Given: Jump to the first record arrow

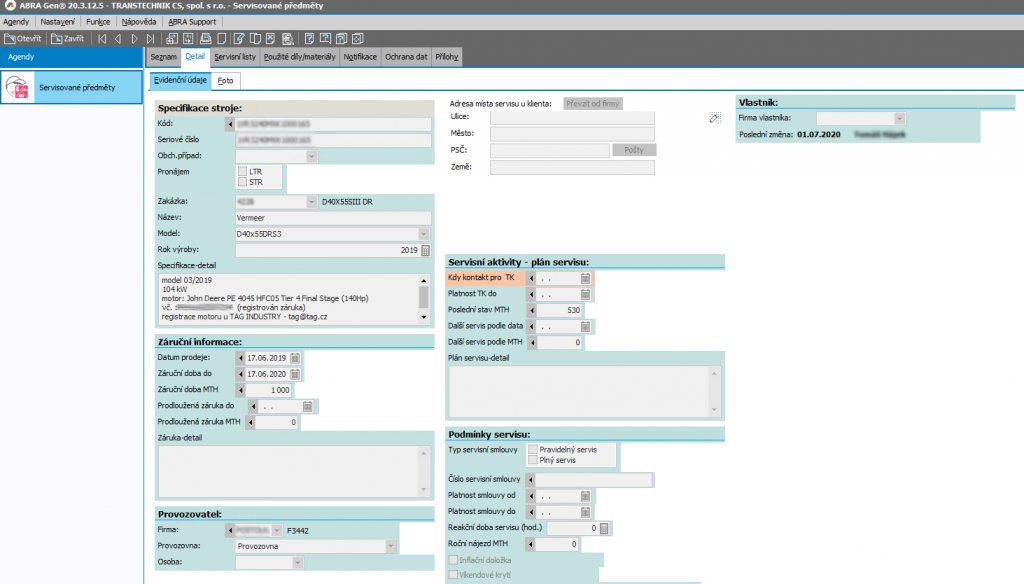Looking at the screenshot, I should click(102, 39).
